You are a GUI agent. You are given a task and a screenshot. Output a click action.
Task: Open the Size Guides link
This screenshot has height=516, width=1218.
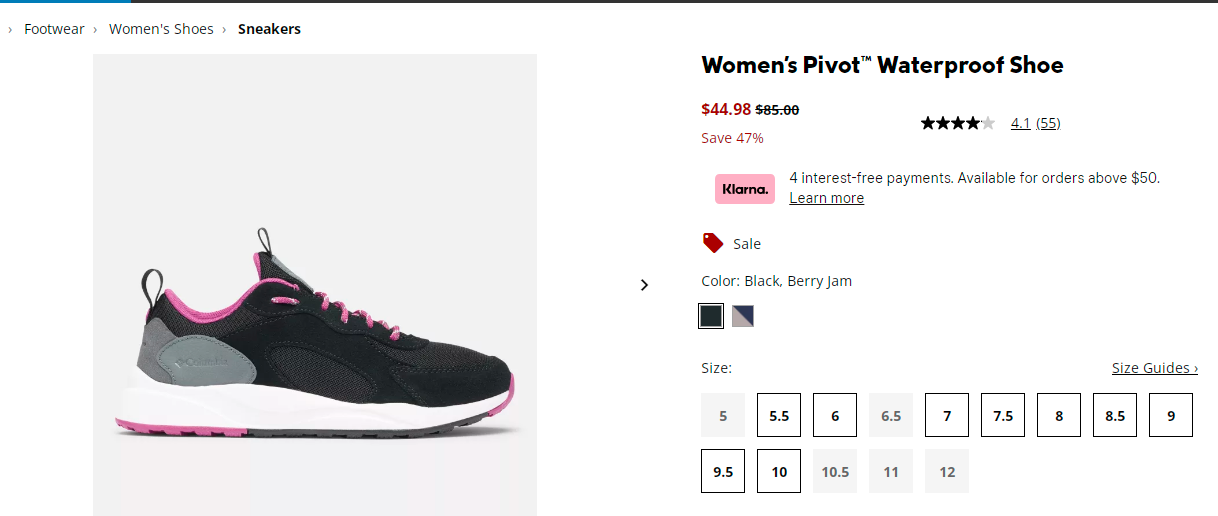pyautogui.click(x=1155, y=368)
